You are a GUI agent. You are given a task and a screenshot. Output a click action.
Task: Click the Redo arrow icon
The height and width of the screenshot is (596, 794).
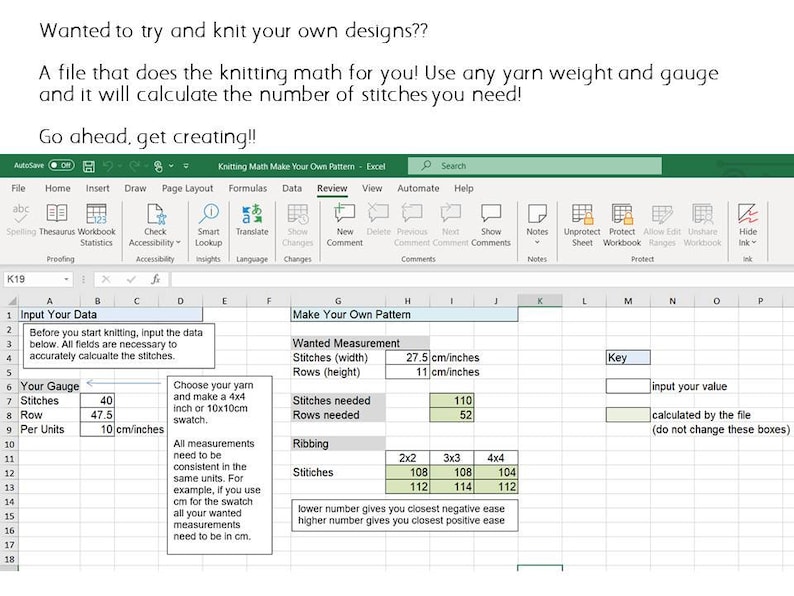click(134, 166)
